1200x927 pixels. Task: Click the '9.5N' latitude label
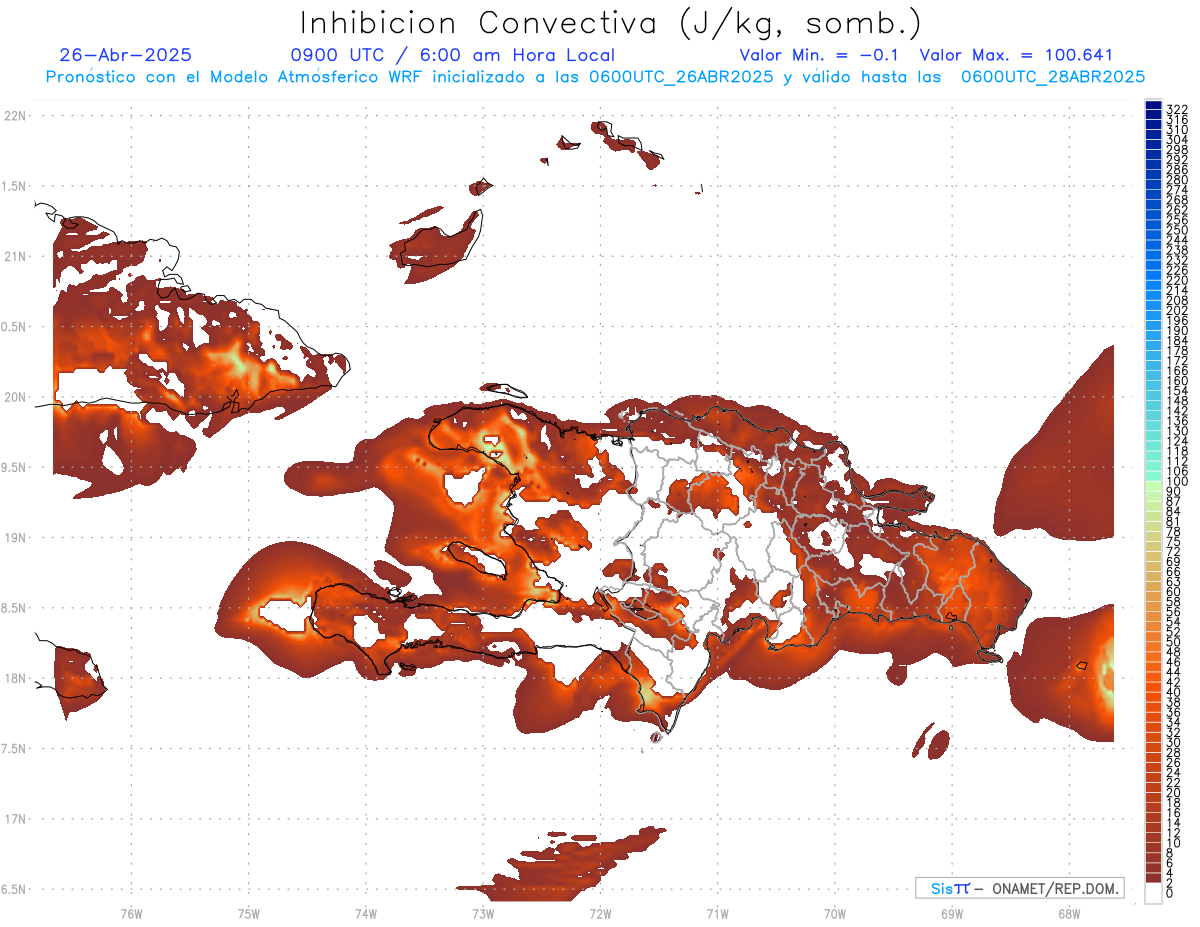[14, 467]
